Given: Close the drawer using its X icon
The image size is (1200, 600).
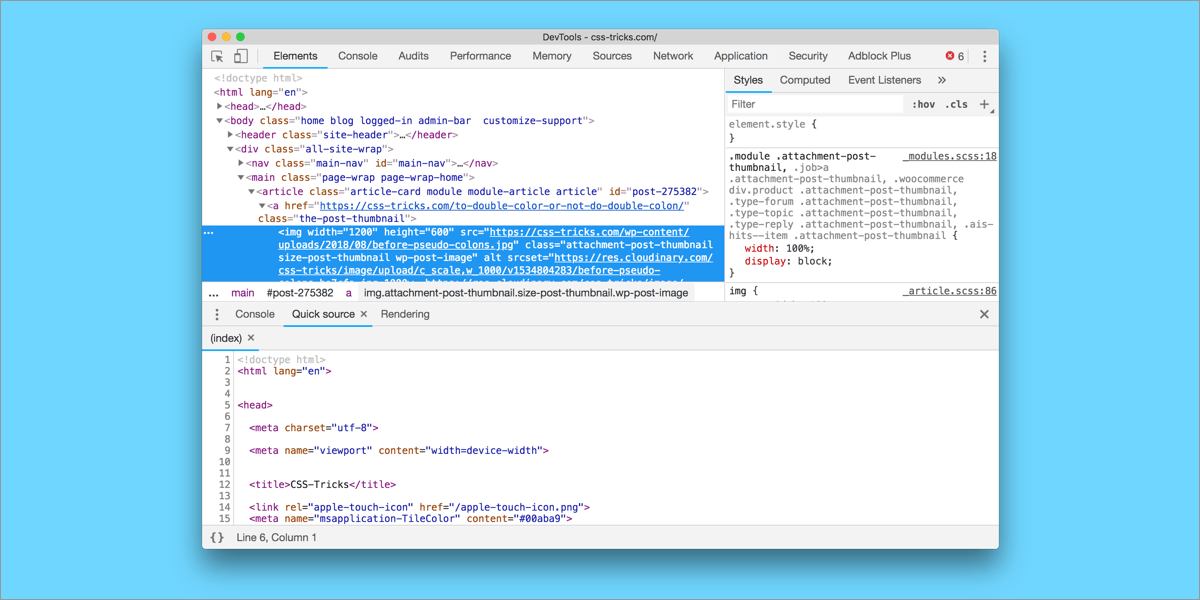Looking at the screenshot, I should [x=984, y=313].
